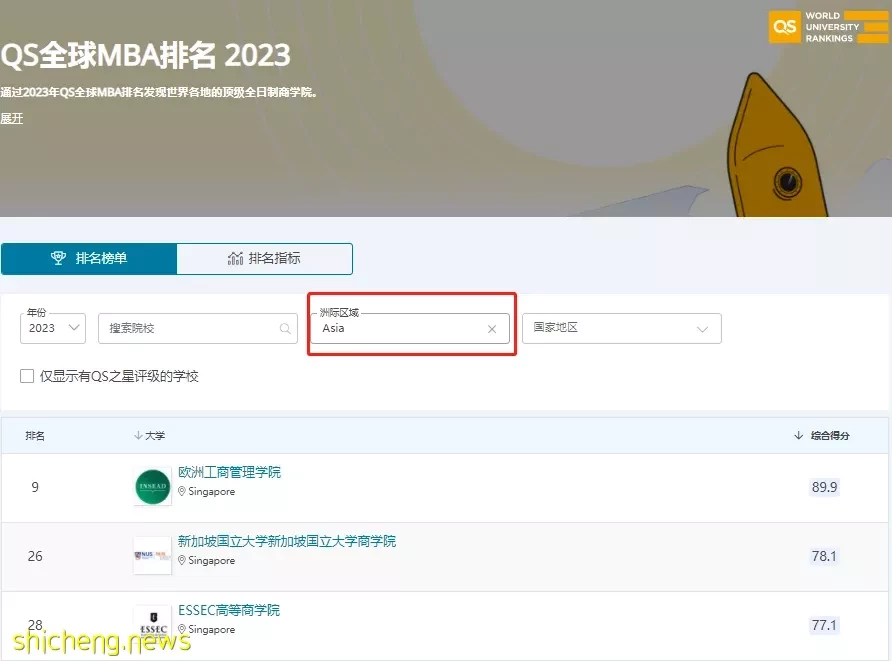Screen dimensions: 892x661
Task: Click the score 77.1
Action: pos(824,625)
